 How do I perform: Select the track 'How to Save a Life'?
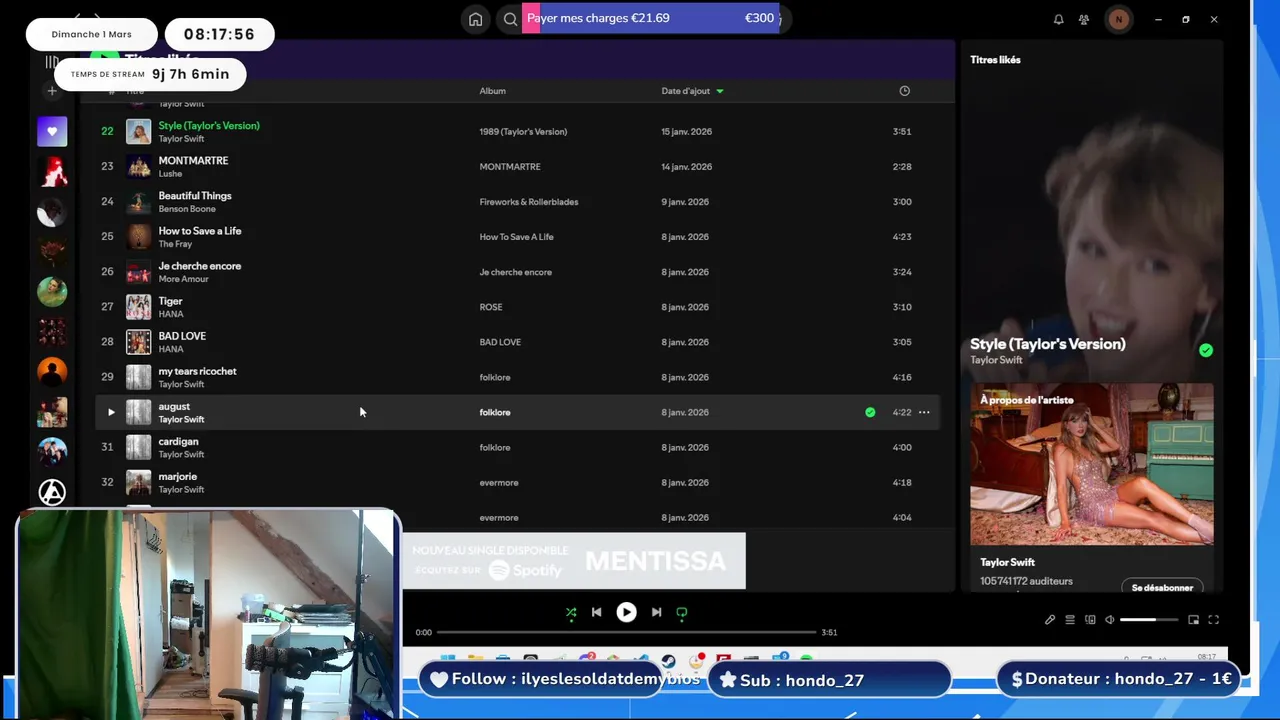200,231
